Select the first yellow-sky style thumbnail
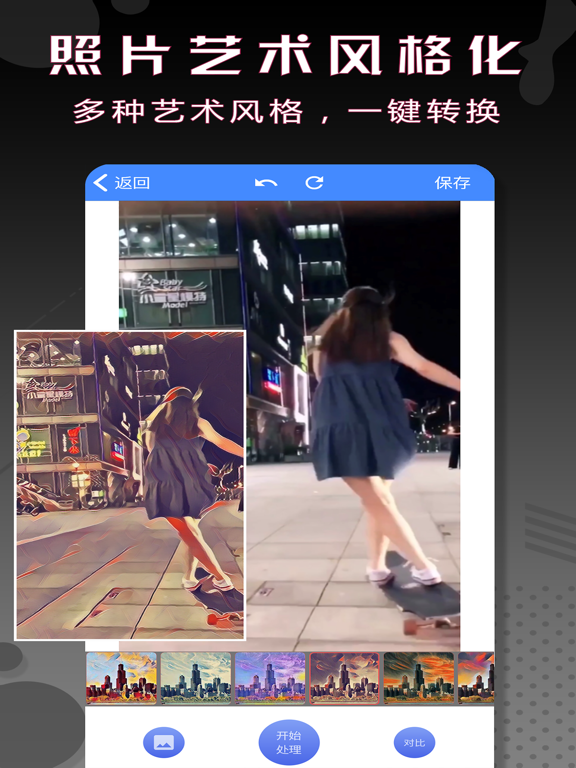 point(121,678)
